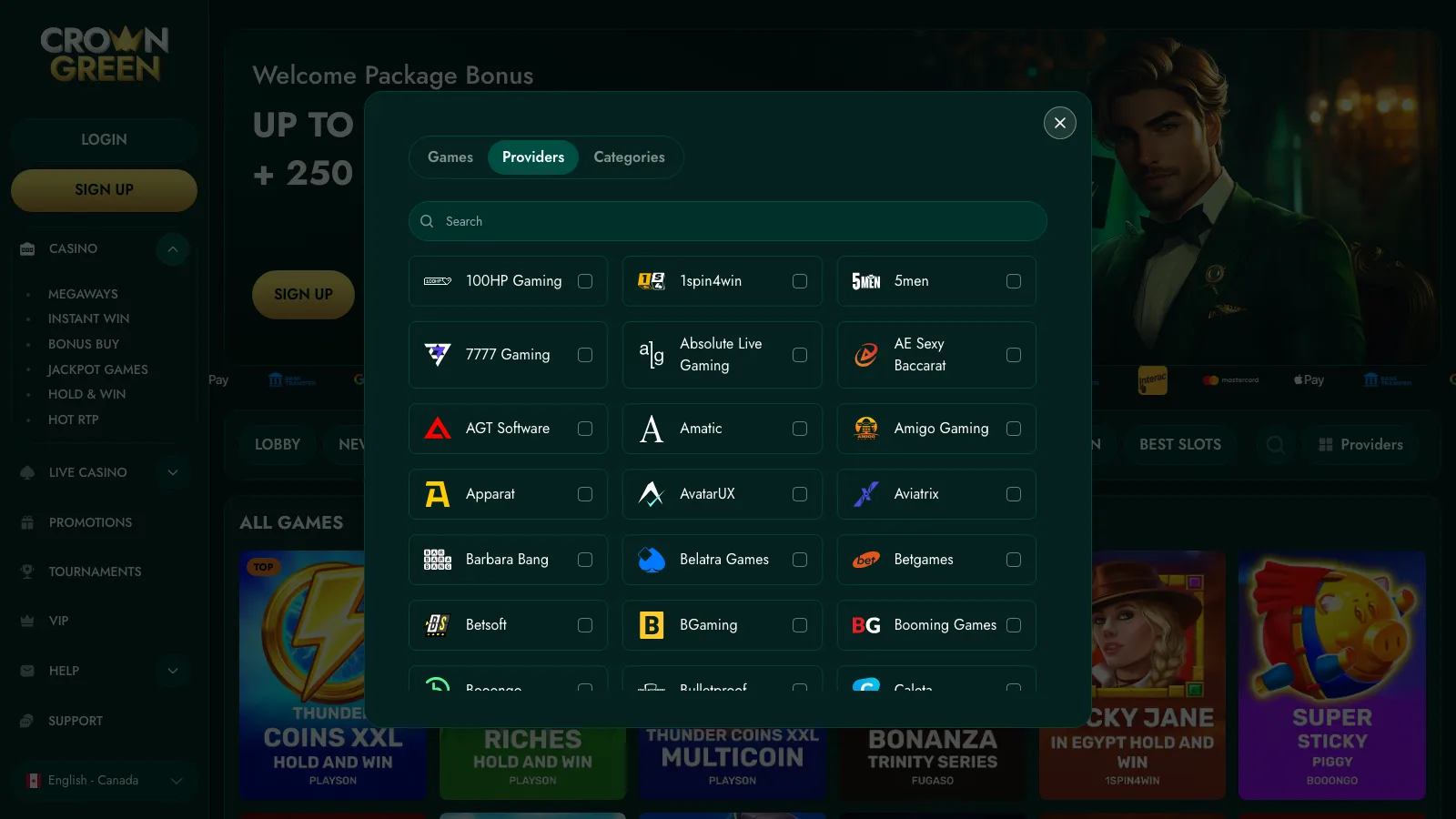Open the Best Slots tab
The width and height of the screenshot is (1456, 819).
[1180, 444]
